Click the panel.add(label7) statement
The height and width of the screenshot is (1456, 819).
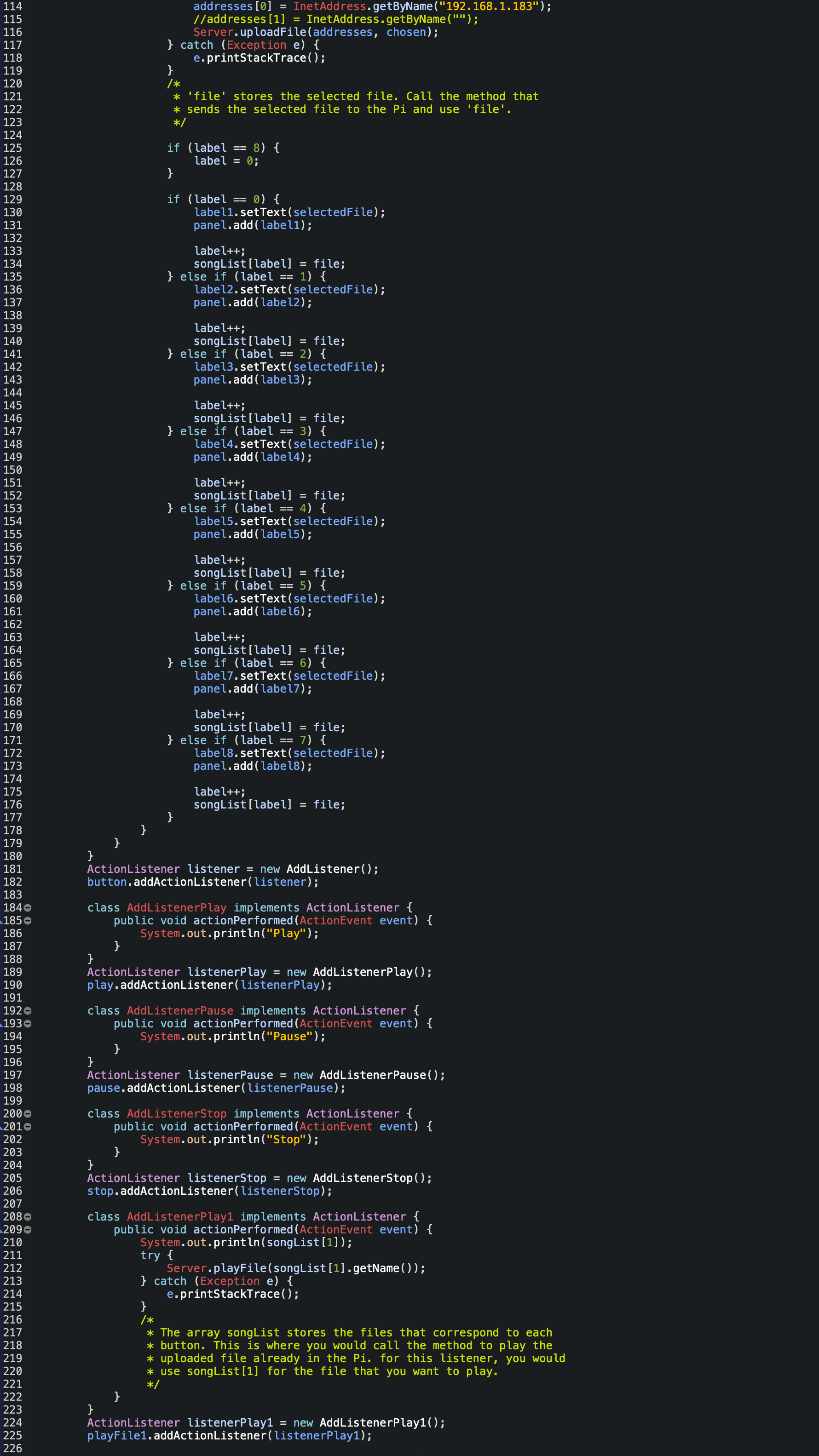coord(253,689)
